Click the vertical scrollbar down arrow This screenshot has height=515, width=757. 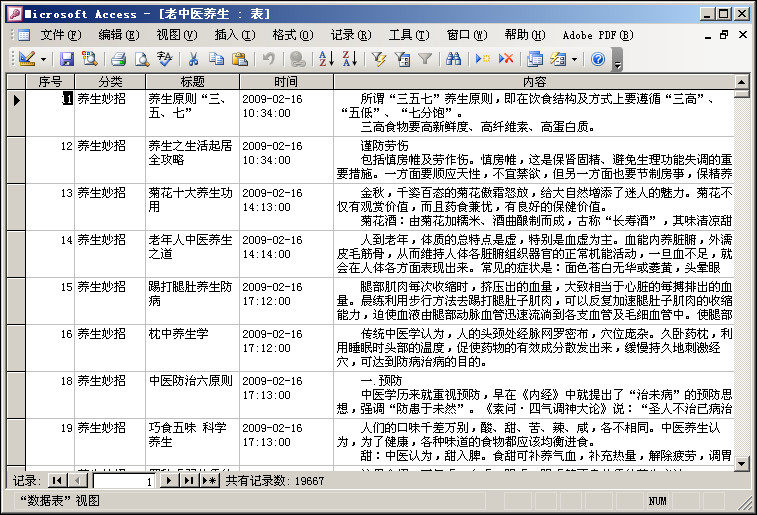[742, 464]
